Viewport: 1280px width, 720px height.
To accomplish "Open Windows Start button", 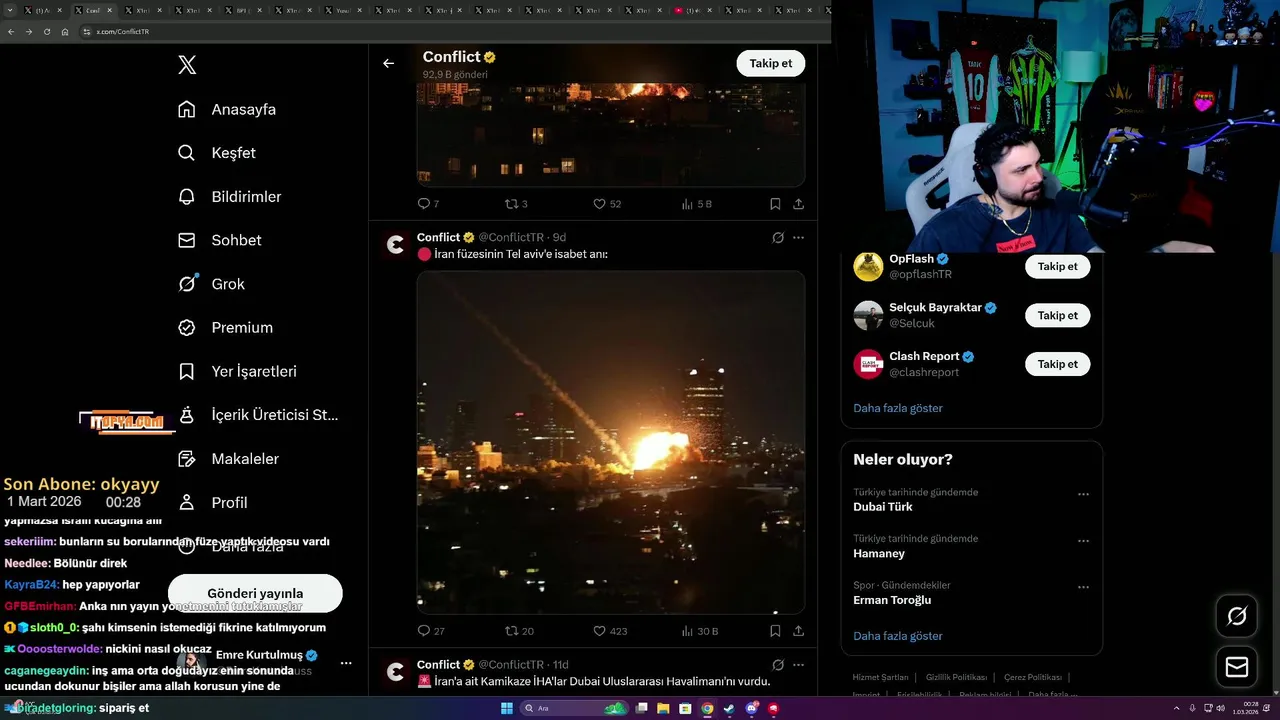I will [x=506, y=708].
